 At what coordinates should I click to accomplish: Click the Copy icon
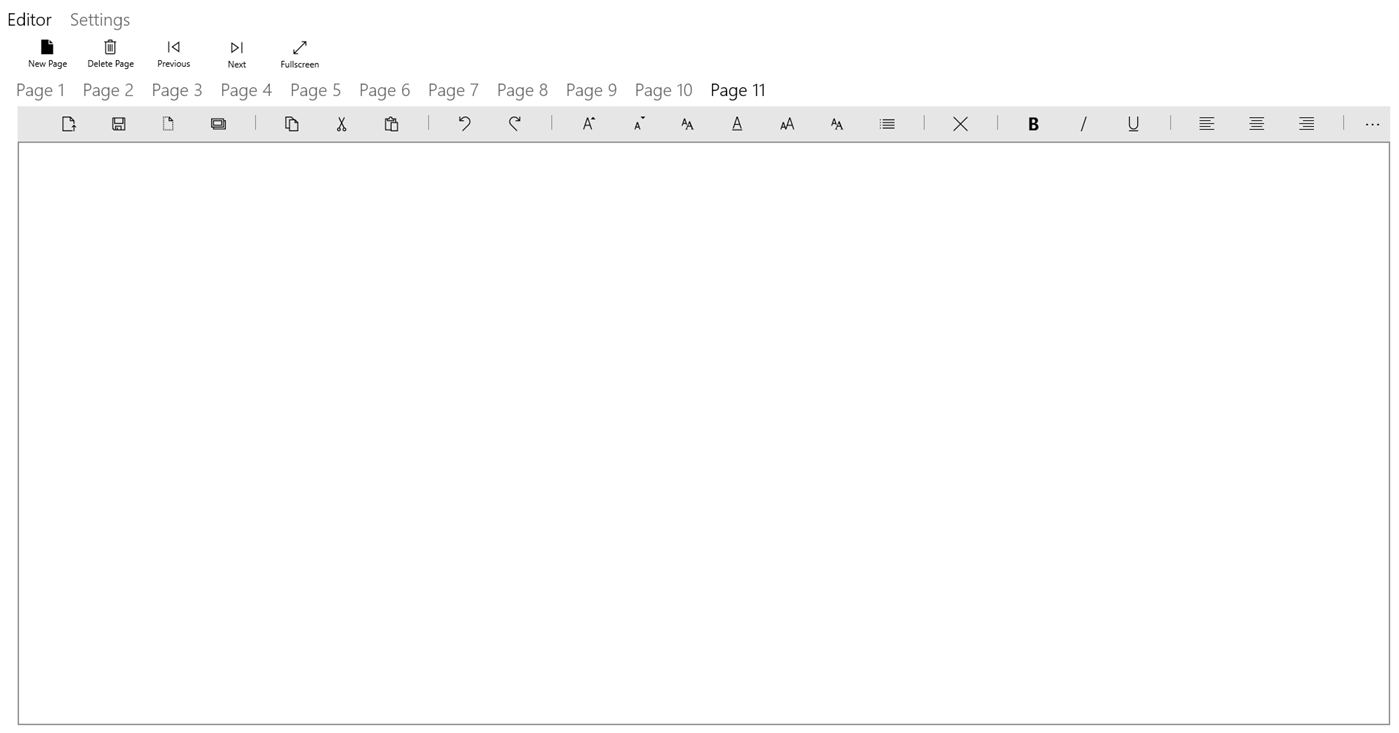(x=291, y=123)
